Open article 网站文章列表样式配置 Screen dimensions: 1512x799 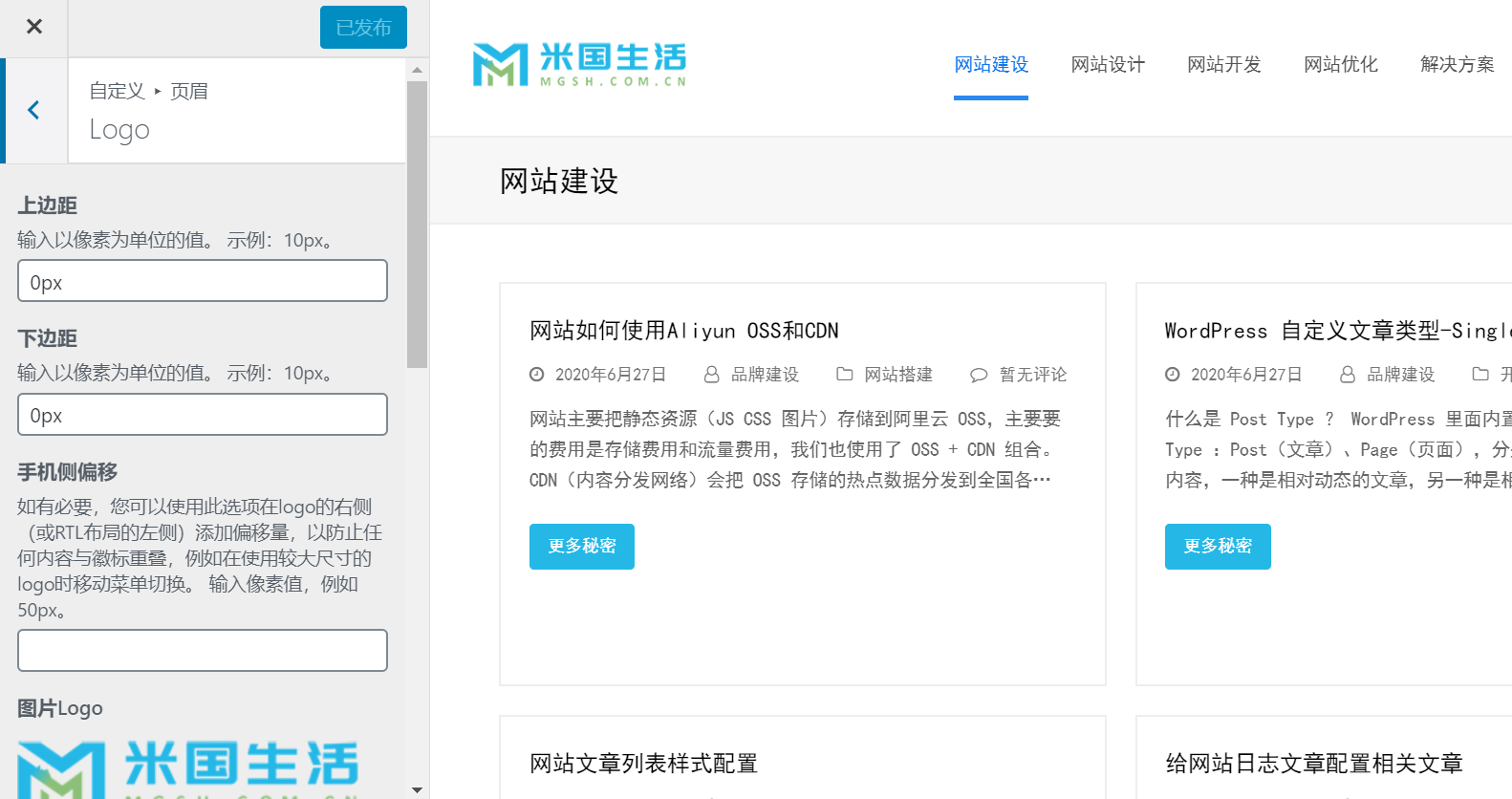[644, 764]
